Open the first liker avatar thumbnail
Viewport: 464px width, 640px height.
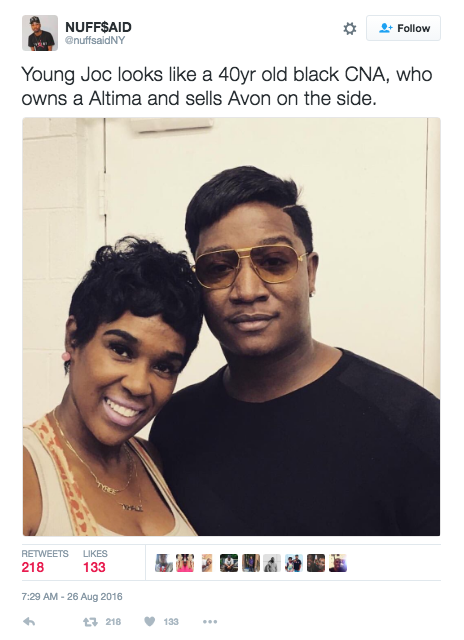[164, 563]
